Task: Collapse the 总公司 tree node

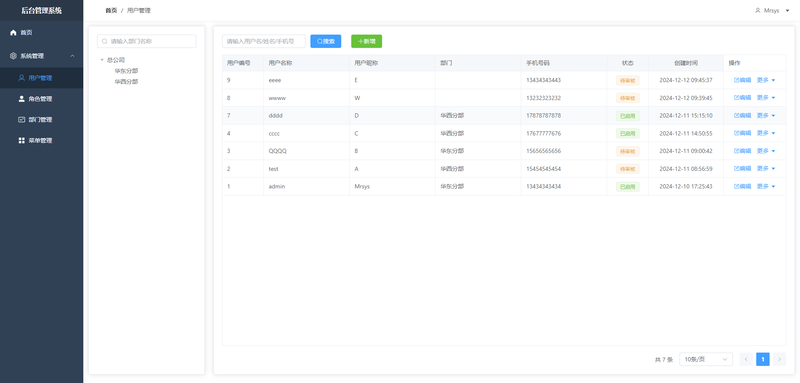Action: (102, 60)
